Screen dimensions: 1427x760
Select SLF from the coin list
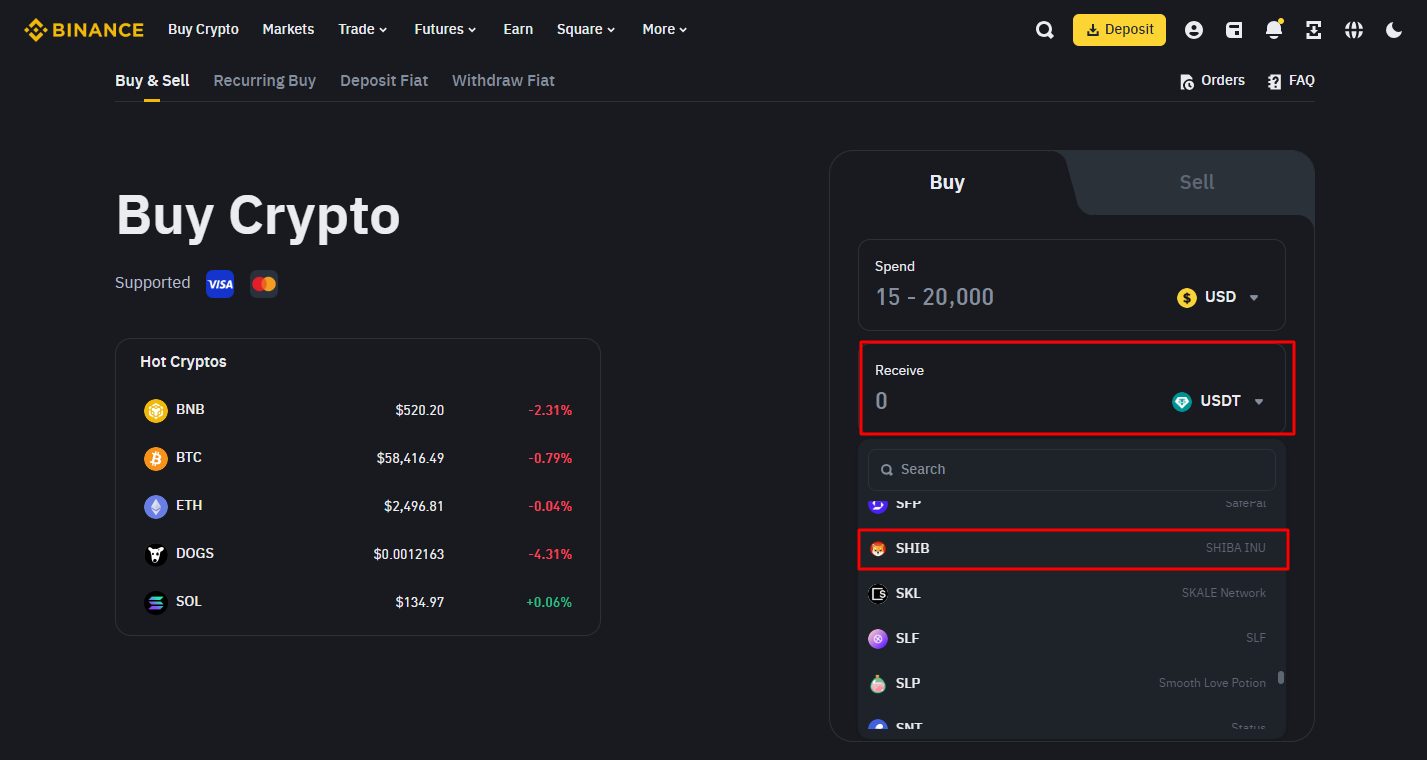(x=1072, y=638)
